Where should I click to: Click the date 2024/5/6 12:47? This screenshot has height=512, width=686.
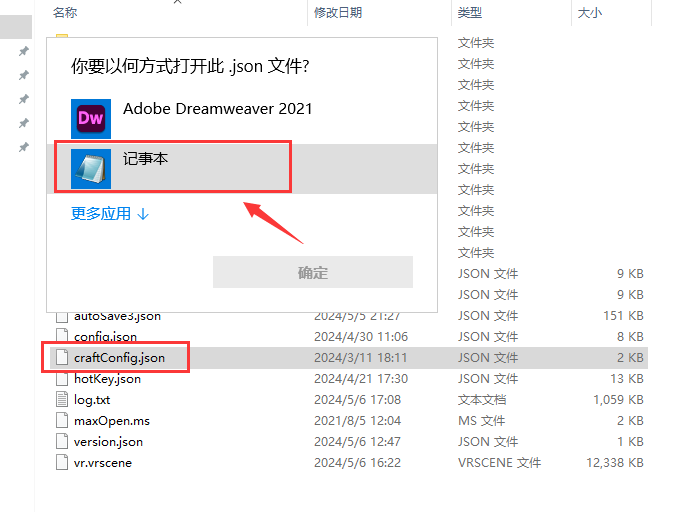point(357,442)
